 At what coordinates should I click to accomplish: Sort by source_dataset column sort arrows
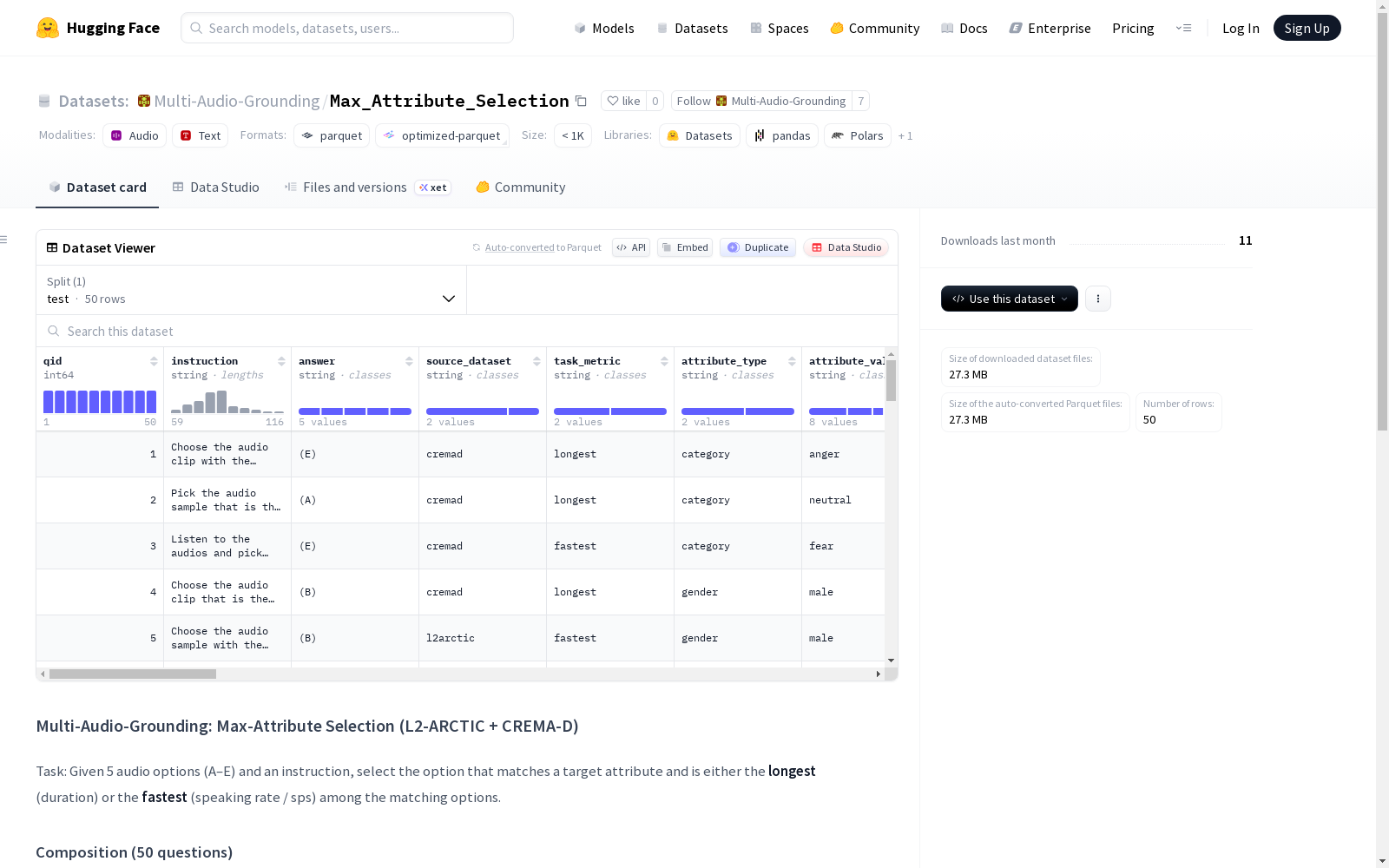pyautogui.click(x=537, y=361)
